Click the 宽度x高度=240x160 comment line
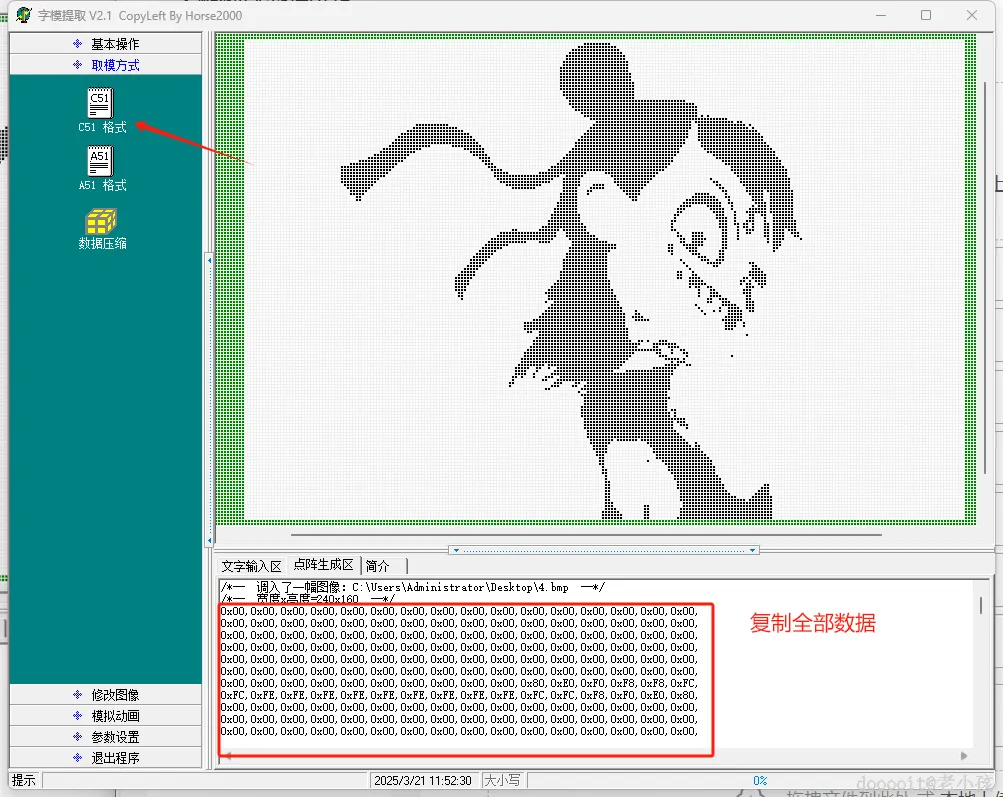The height and width of the screenshot is (797, 1003). tap(308, 599)
